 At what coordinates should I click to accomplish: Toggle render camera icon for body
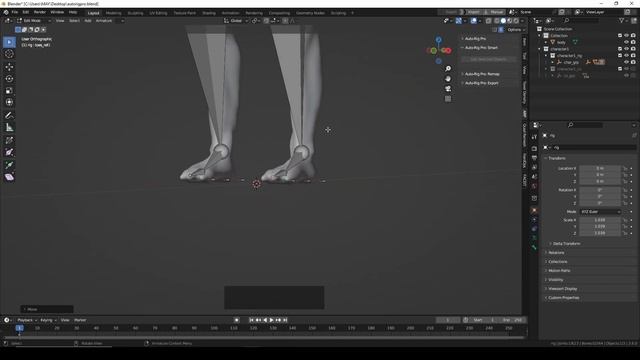pyautogui.click(x=633, y=42)
